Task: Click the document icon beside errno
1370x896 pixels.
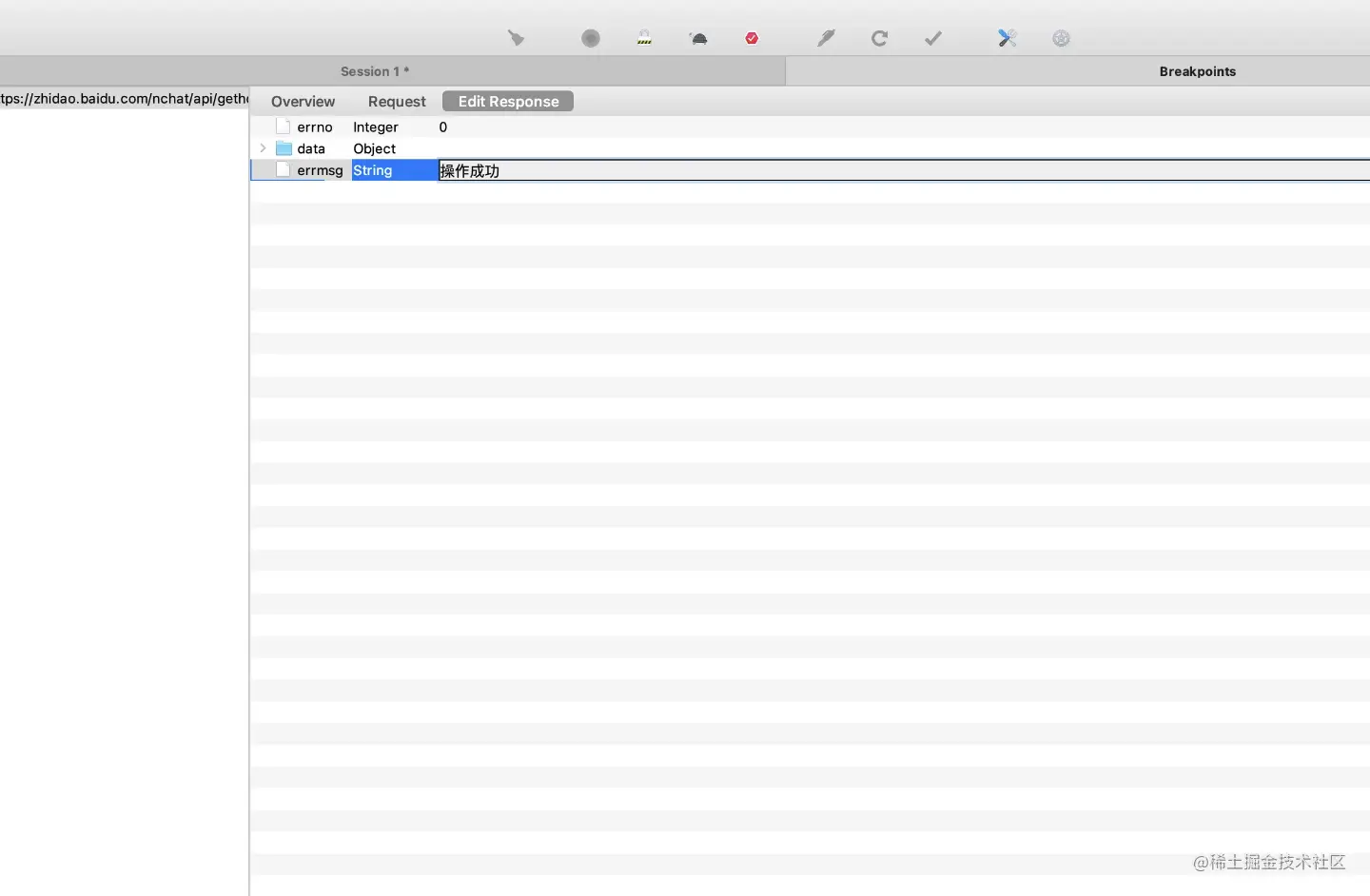Action: click(283, 127)
